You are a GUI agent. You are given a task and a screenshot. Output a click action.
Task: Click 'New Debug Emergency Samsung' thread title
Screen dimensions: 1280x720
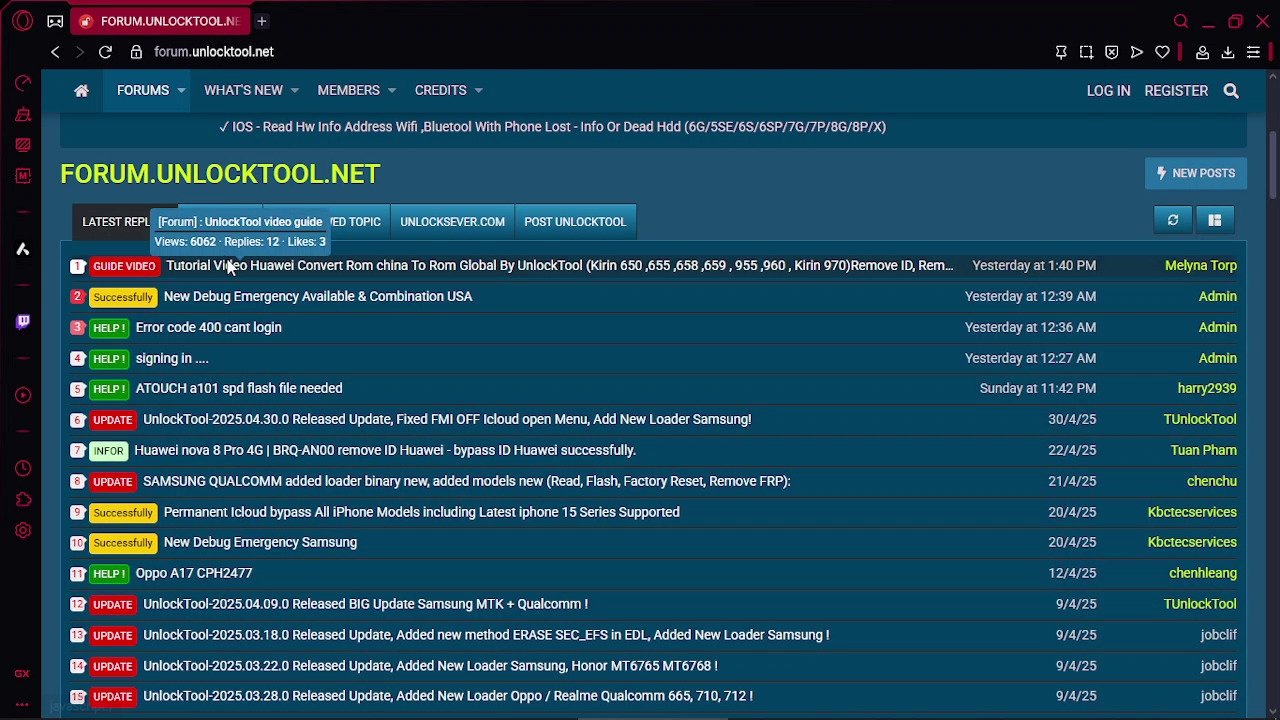pyautogui.click(x=260, y=542)
